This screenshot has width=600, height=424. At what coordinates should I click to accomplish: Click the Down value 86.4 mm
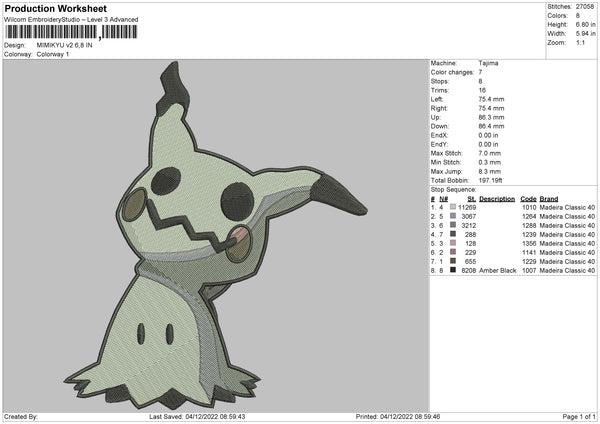491,126
